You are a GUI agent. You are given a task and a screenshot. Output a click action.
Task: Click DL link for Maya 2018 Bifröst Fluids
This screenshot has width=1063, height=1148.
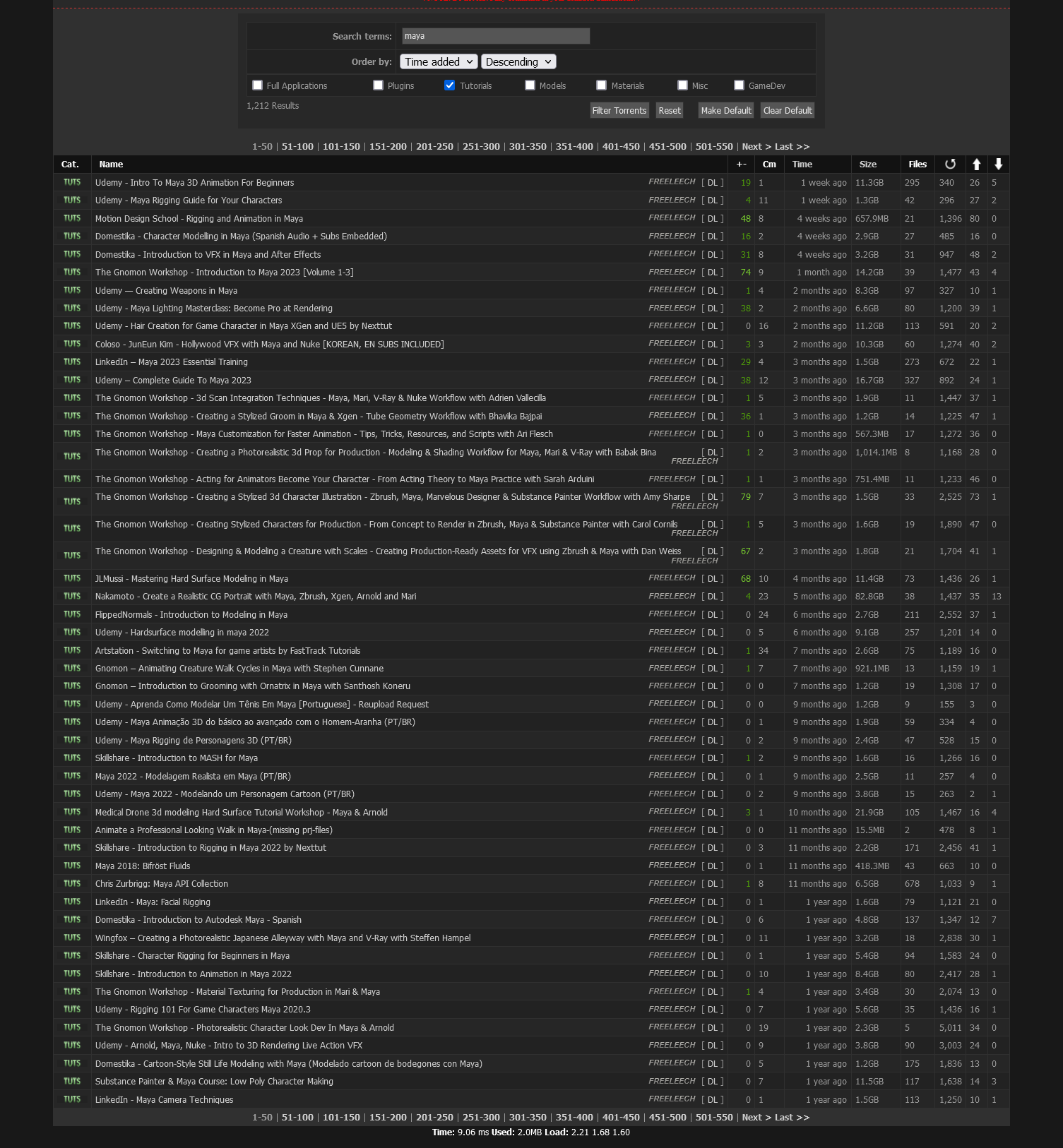tap(713, 866)
